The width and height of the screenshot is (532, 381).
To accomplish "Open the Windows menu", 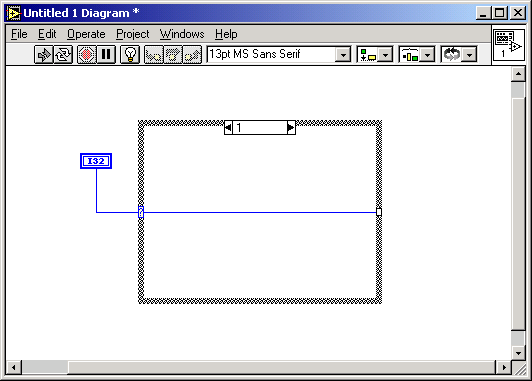I will click(182, 34).
